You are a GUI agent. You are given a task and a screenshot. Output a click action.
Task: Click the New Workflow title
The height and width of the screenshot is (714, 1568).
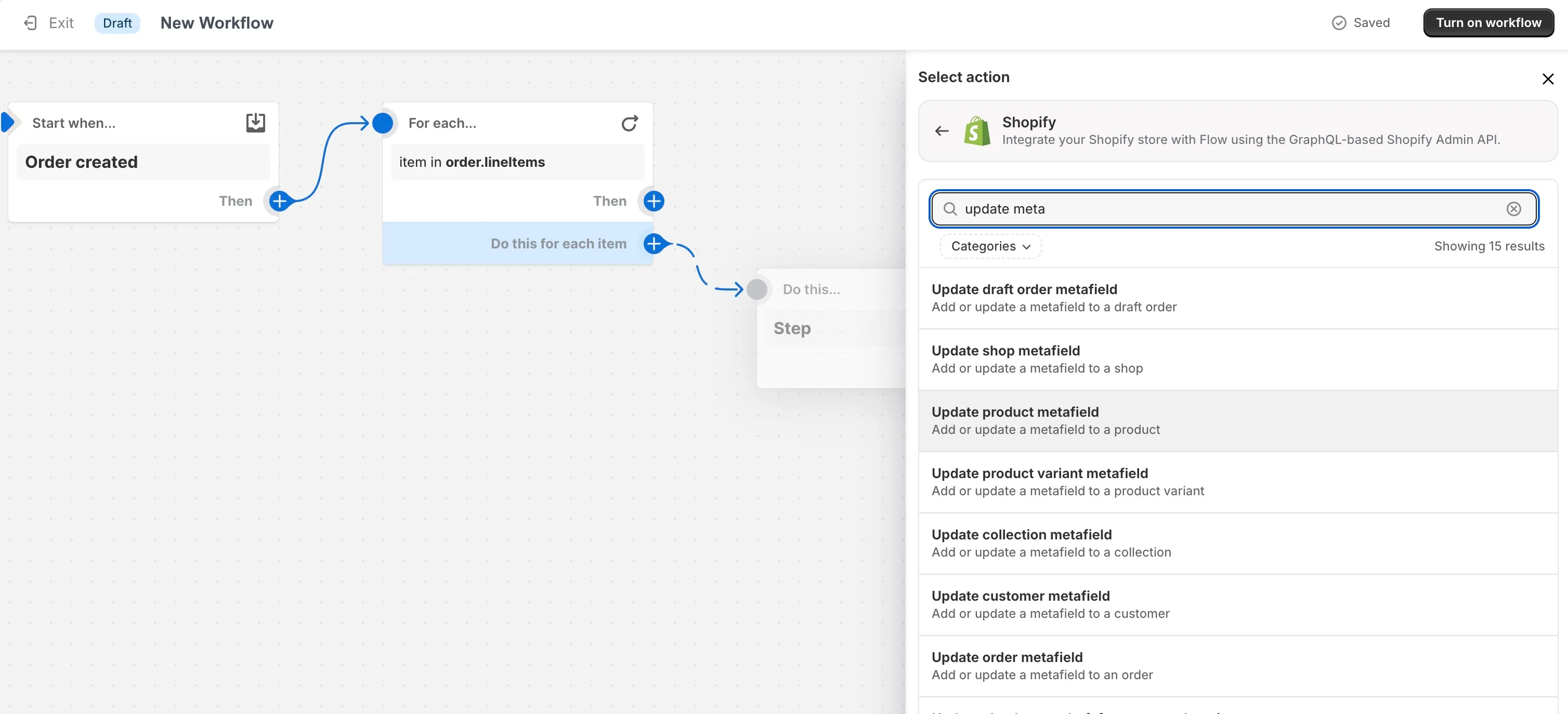click(217, 23)
